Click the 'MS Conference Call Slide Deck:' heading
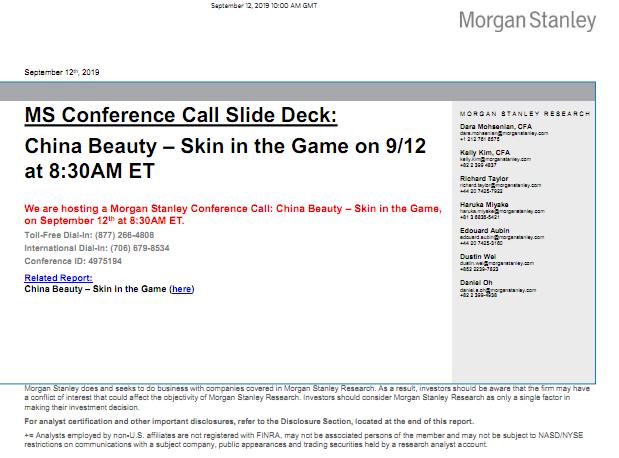The image size is (619, 458). (x=181, y=115)
